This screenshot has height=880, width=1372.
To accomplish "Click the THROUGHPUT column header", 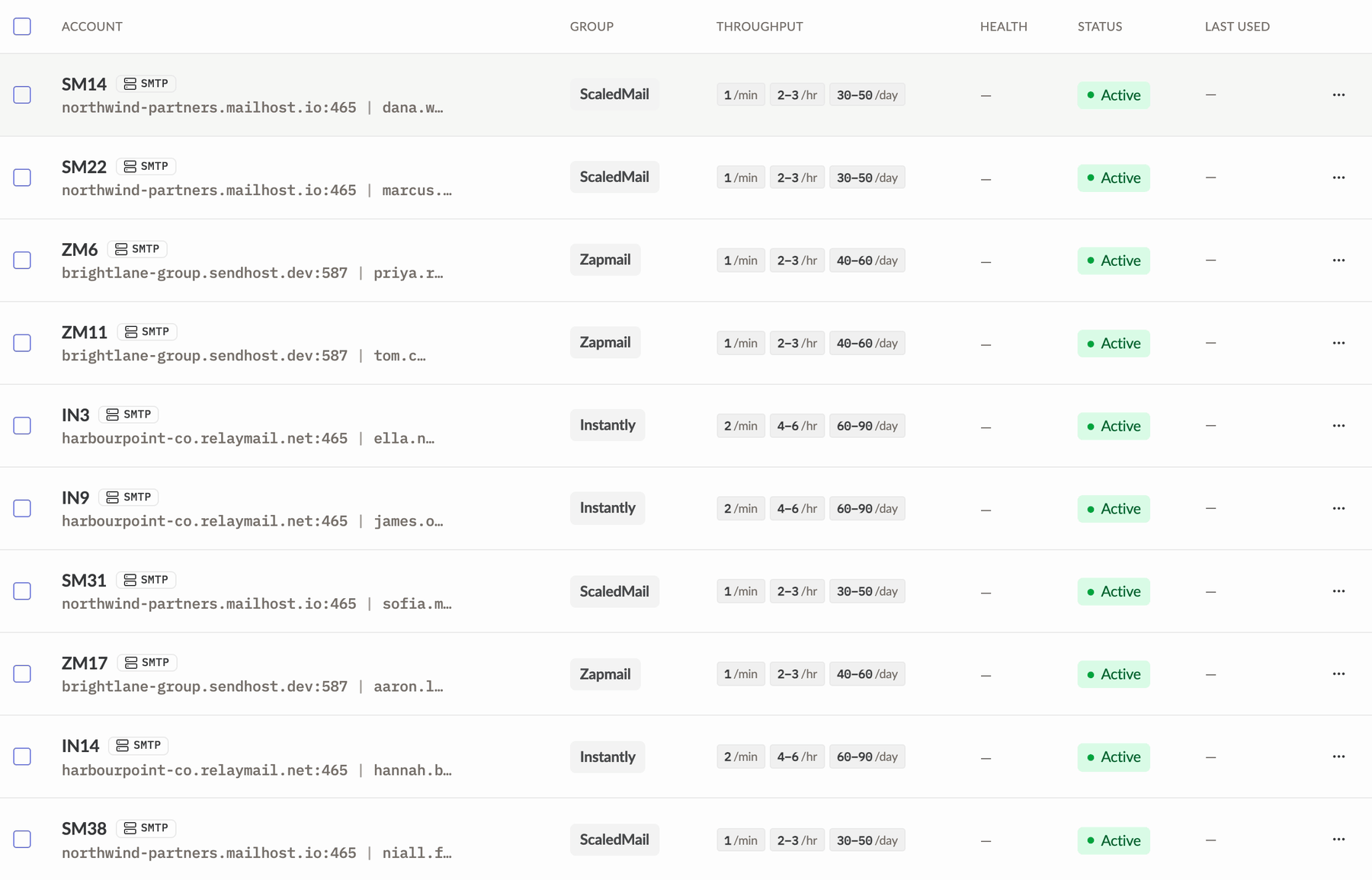I will click(x=759, y=27).
